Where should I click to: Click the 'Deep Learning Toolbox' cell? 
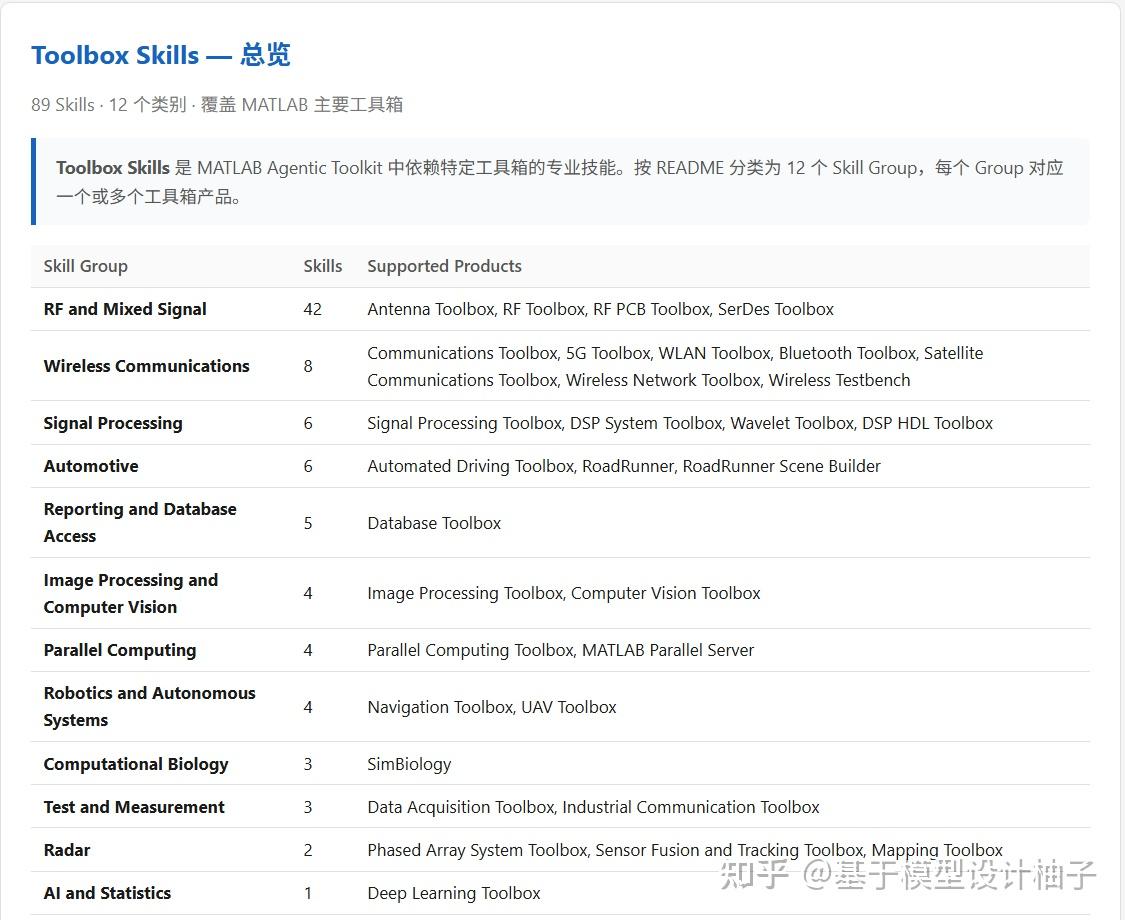[x=453, y=893]
